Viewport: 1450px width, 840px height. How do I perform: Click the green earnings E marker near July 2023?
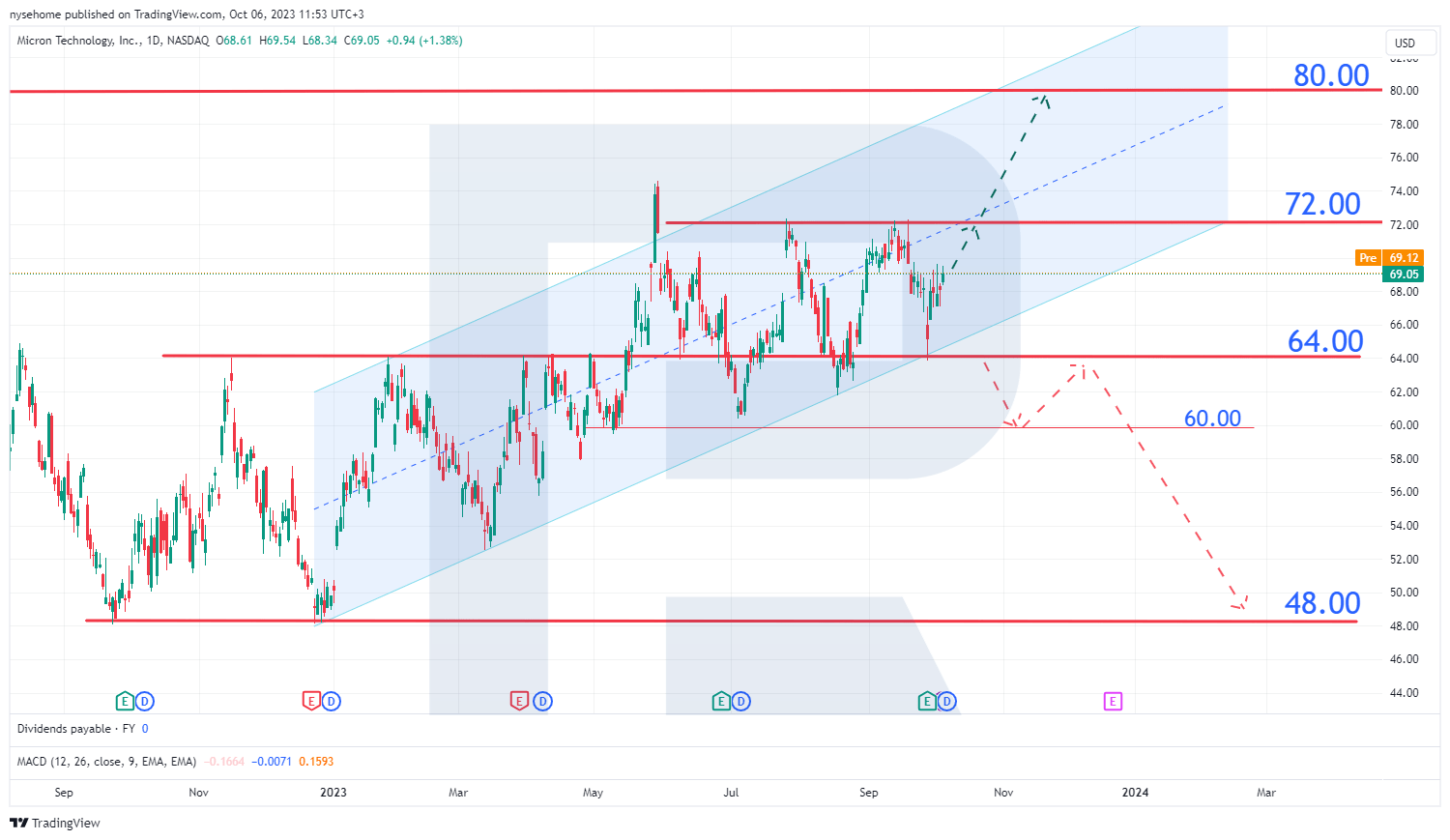pos(720,701)
